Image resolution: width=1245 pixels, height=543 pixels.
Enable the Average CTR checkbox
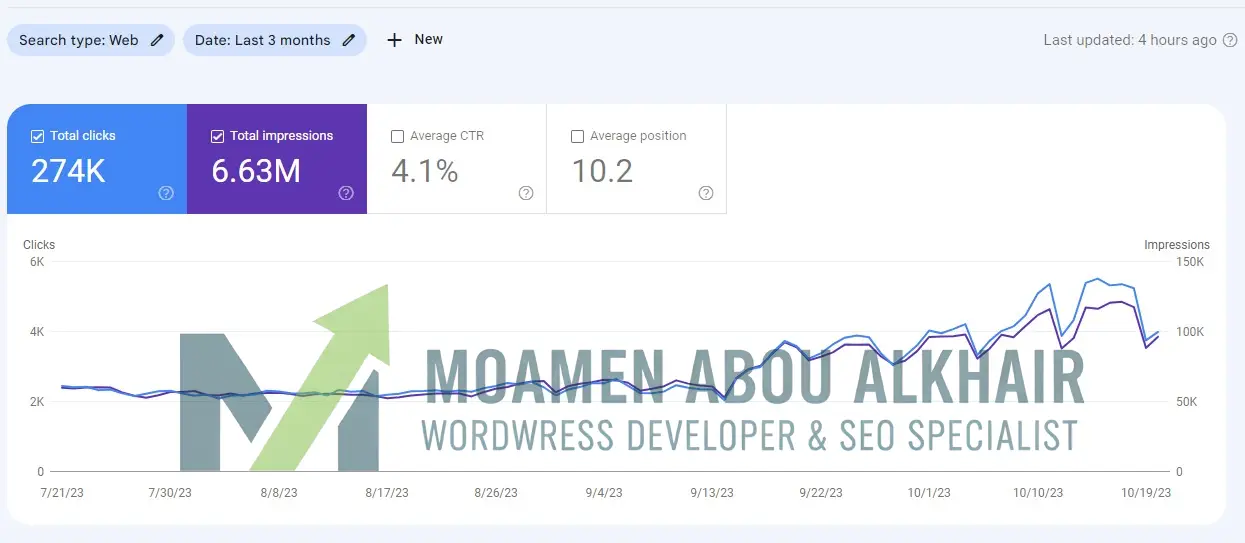[x=397, y=136]
